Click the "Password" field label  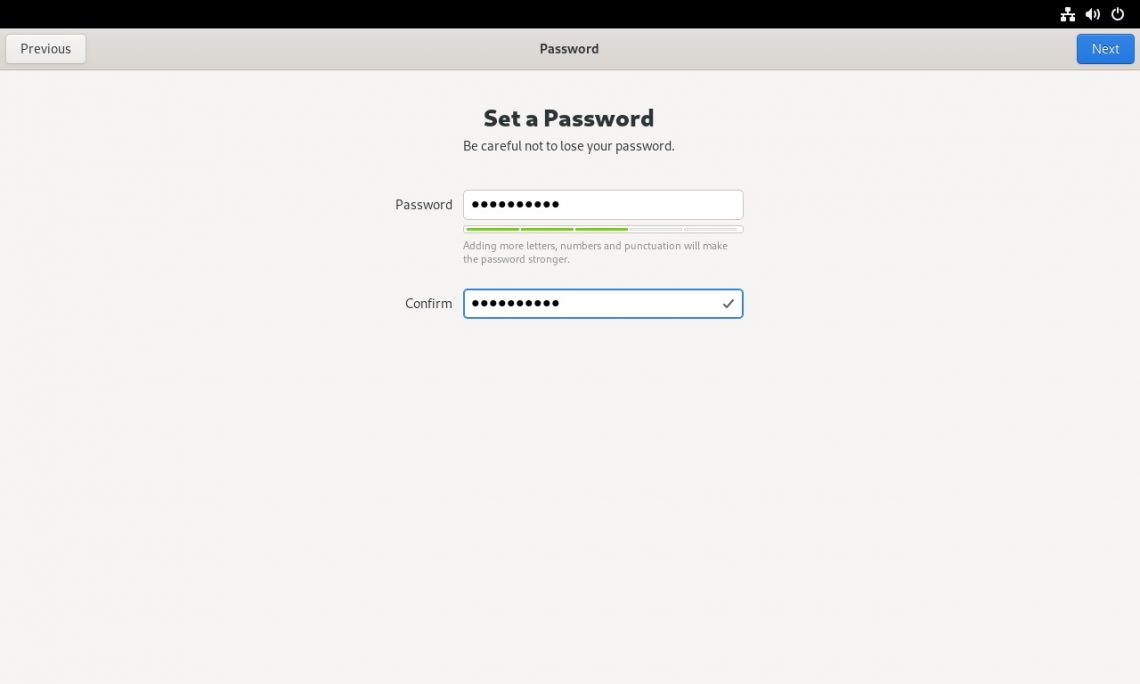[x=424, y=205]
